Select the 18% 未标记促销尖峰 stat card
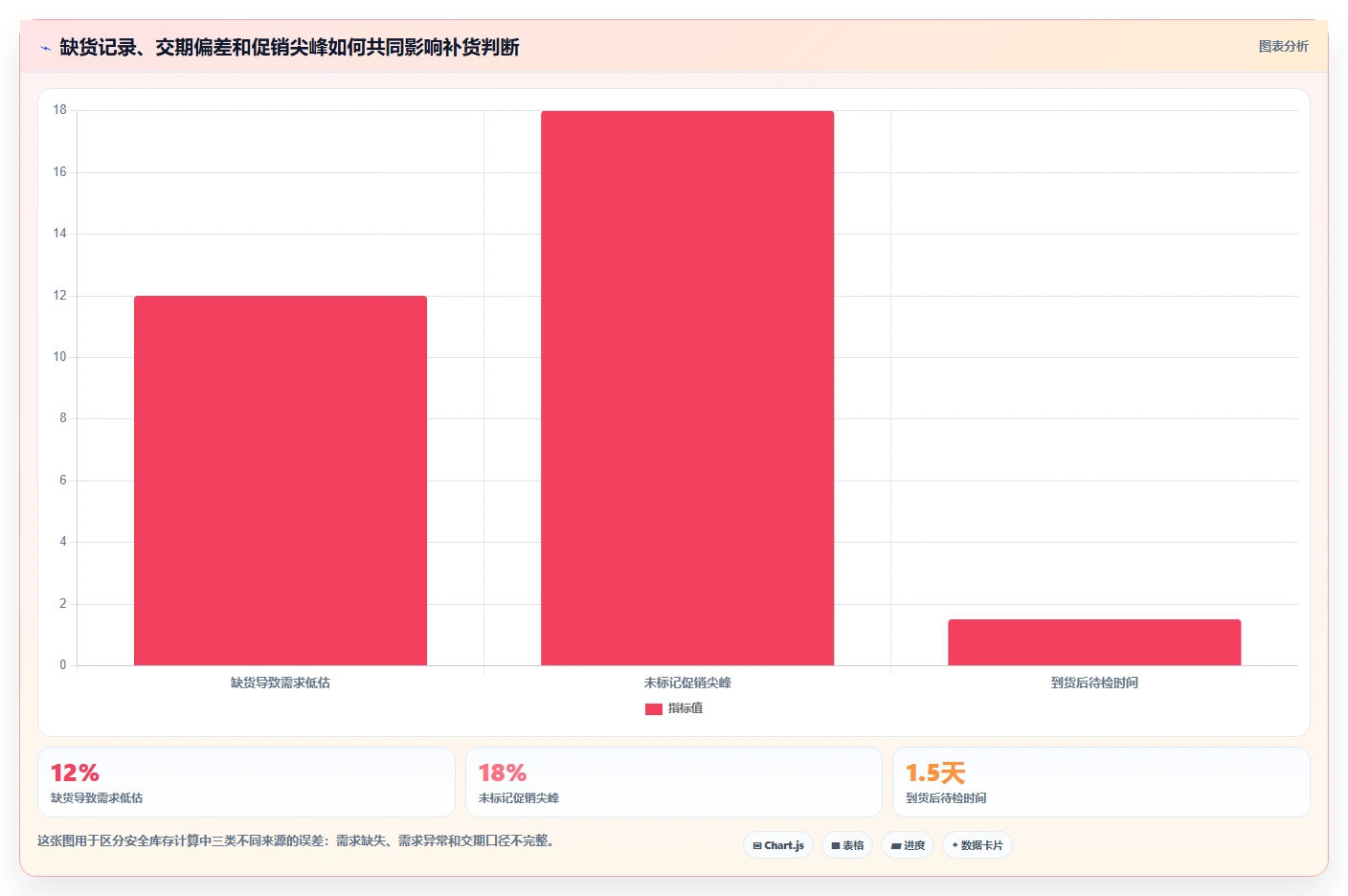 [x=673, y=782]
